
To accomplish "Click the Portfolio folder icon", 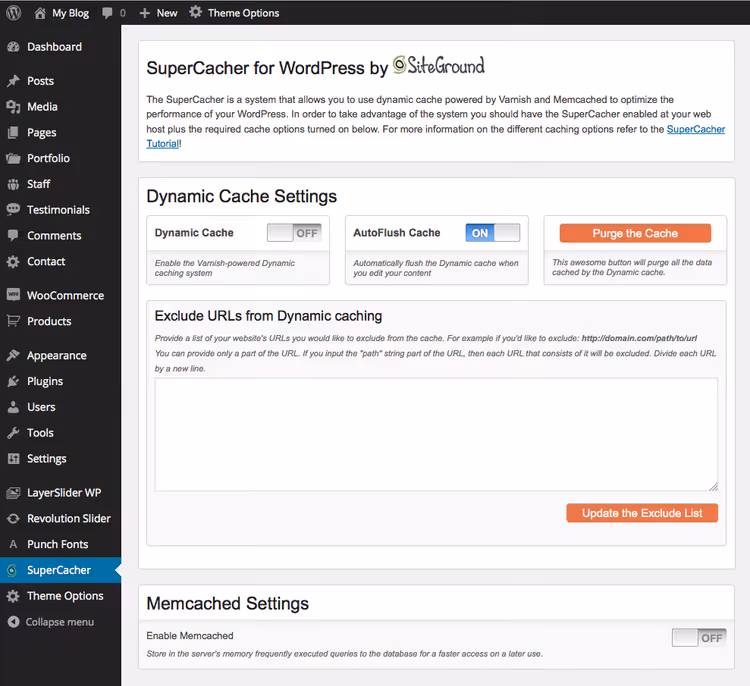I will tap(13, 158).
